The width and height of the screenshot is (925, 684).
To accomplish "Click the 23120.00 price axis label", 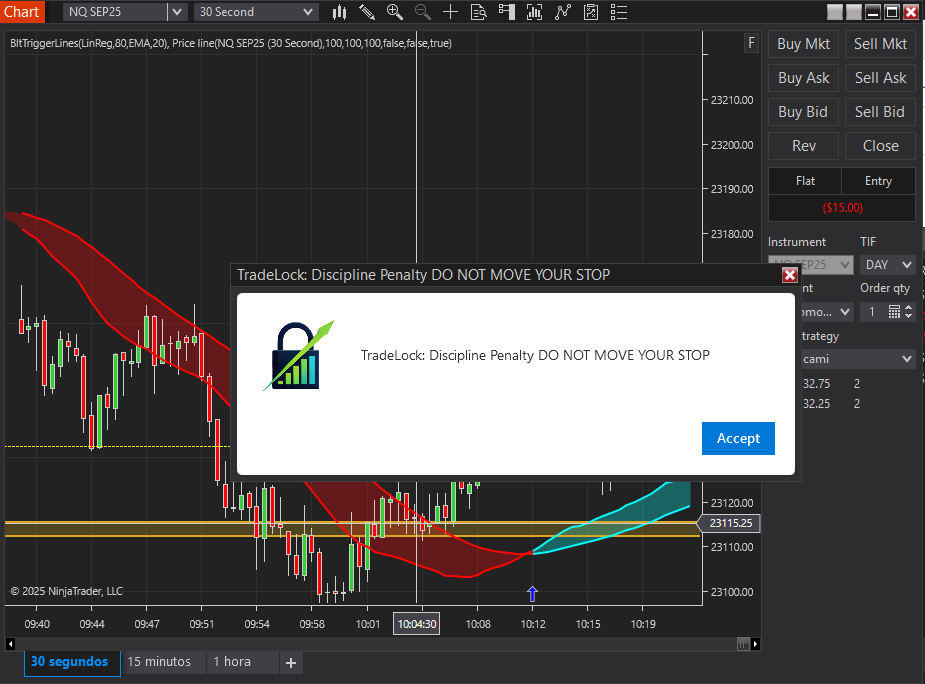I will (x=732, y=503).
